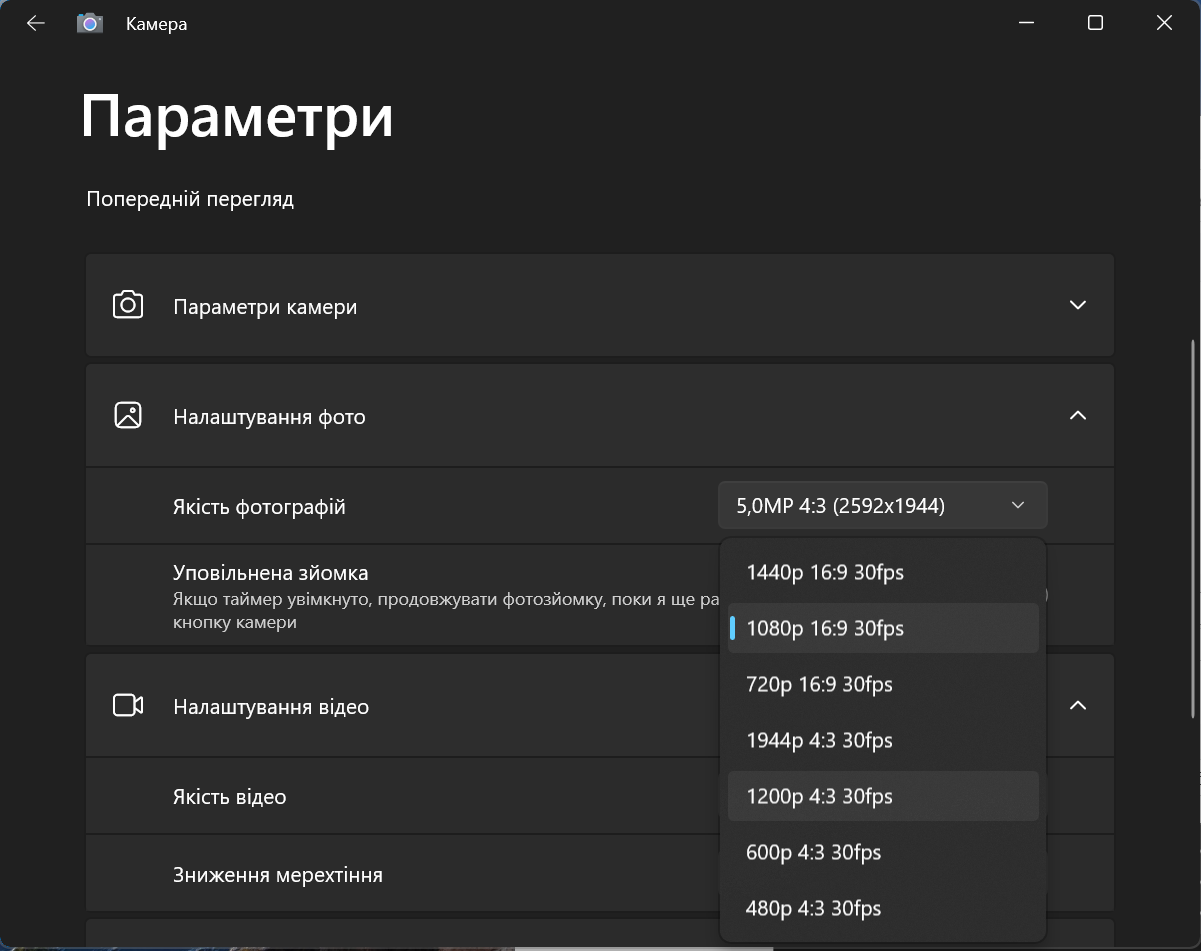Pick the 480p 4:3 30fps option
Image resolution: width=1201 pixels, height=951 pixels.
(x=883, y=909)
